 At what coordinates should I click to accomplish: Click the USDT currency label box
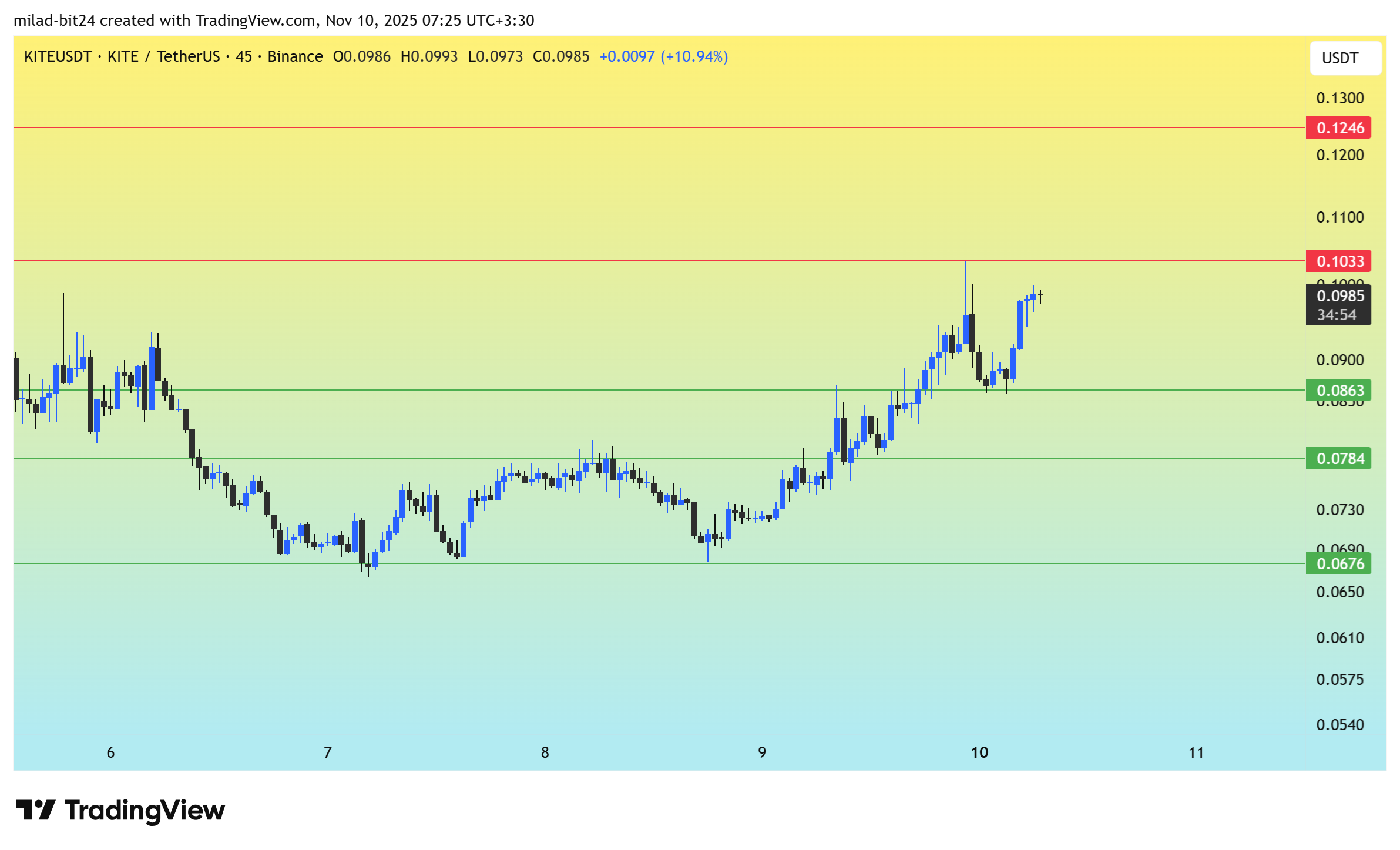pos(1345,58)
